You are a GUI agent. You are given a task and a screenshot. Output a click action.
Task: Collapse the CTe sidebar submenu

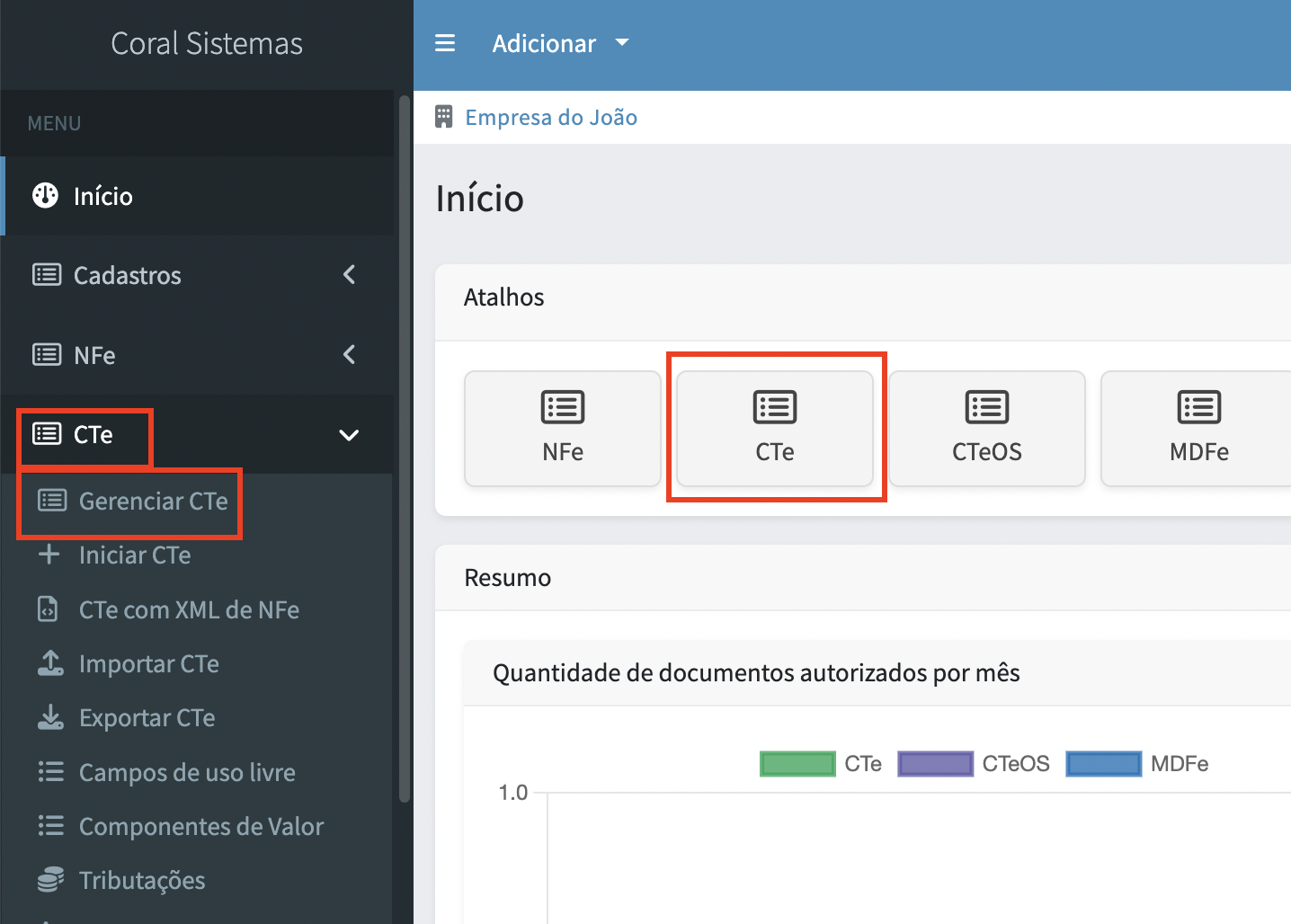click(349, 435)
